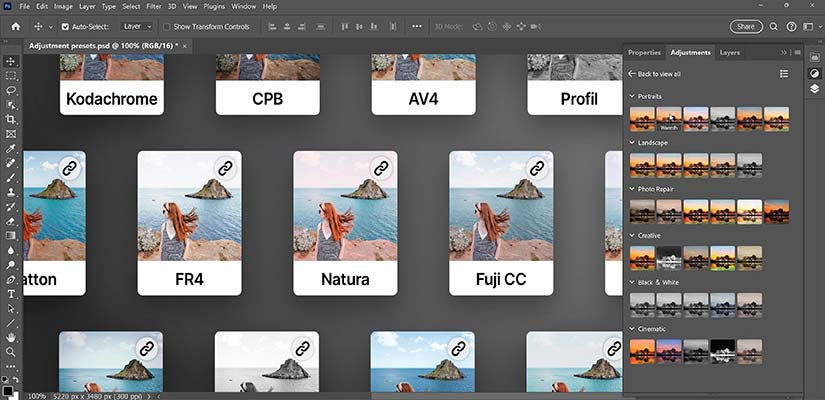
Task: Click the foreground color swatch
Action: coord(7,391)
